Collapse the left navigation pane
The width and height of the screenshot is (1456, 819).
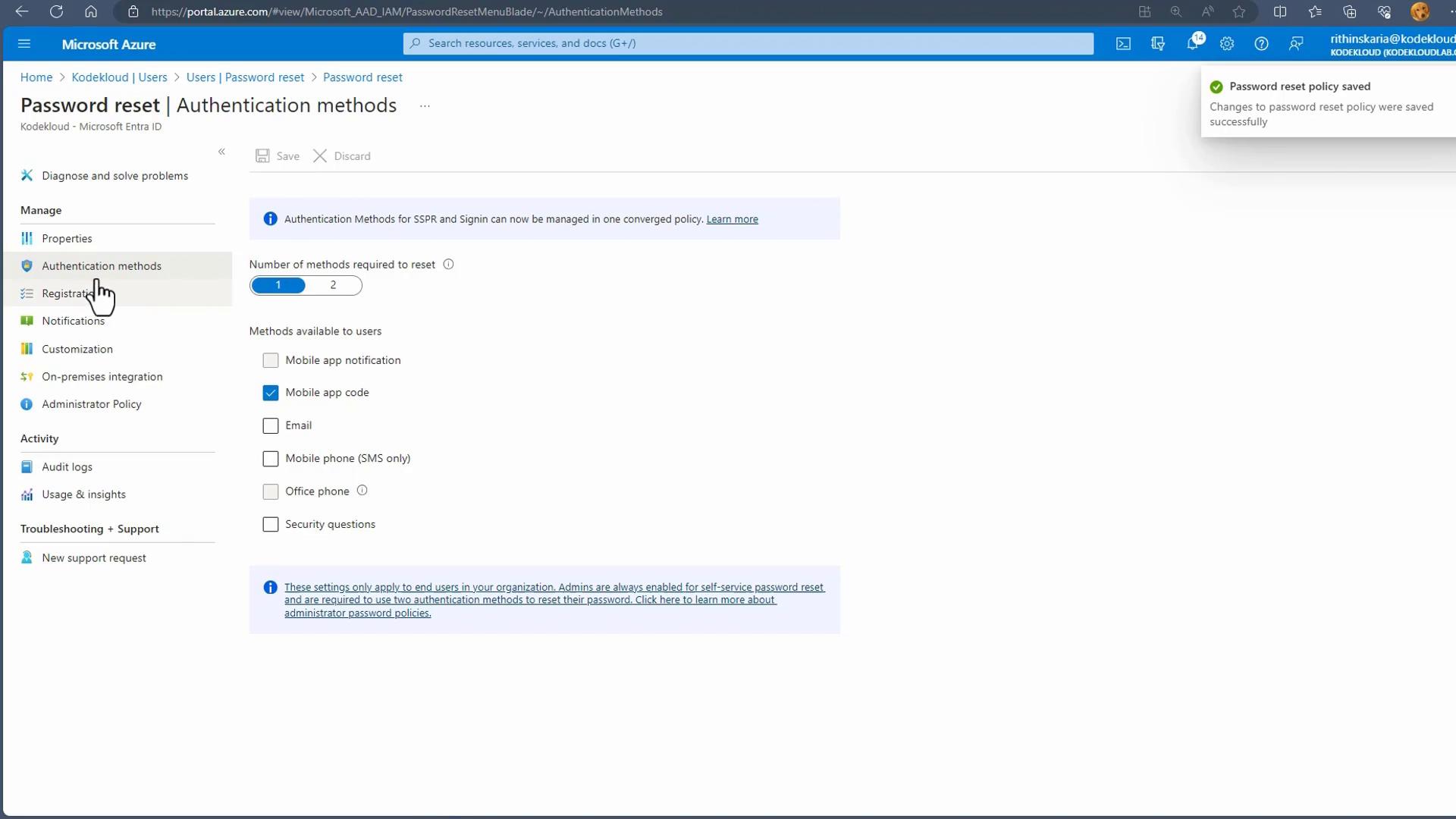(221, 152)
